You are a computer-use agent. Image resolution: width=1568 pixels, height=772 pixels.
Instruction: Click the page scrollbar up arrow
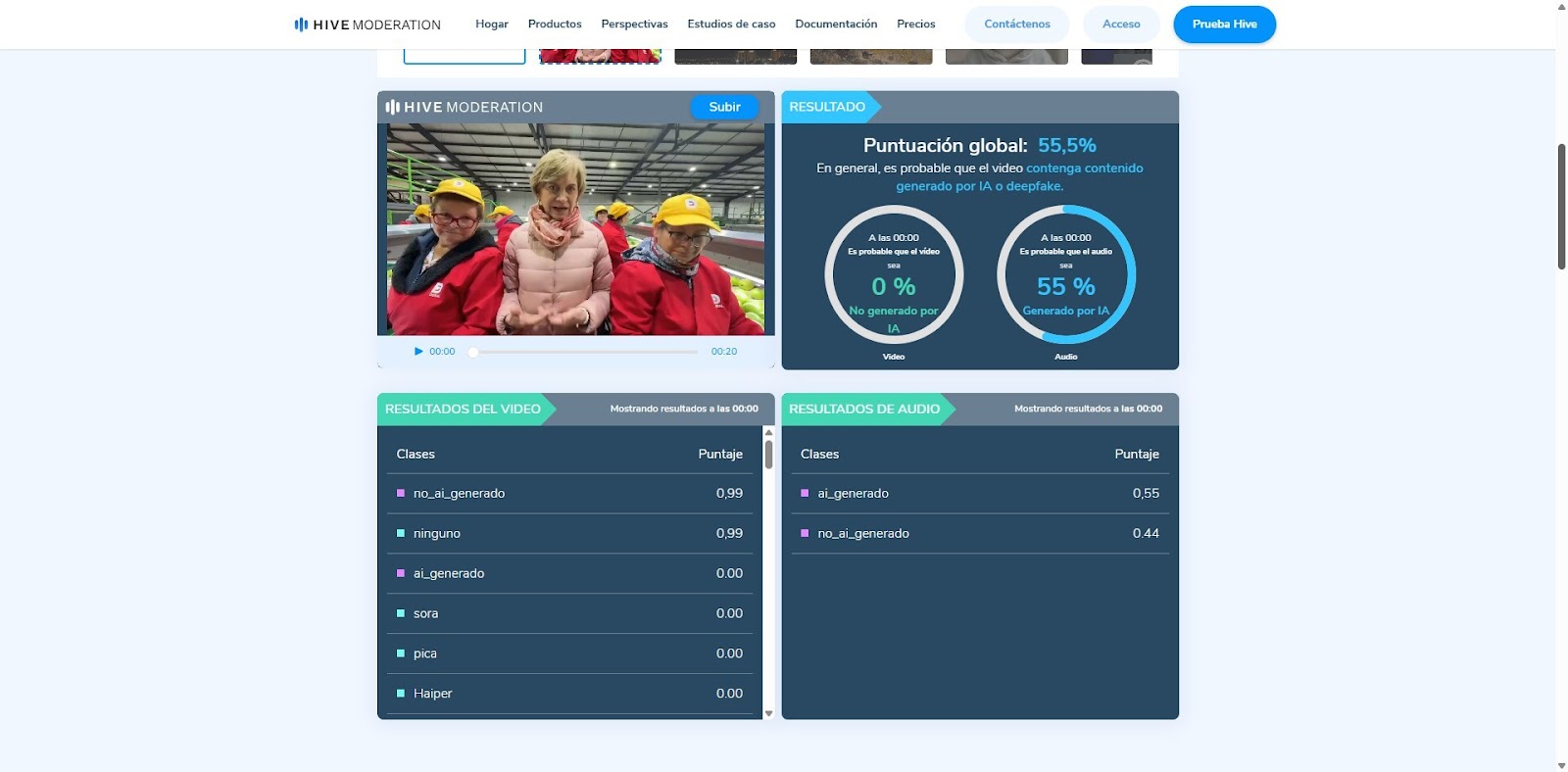(x=1561, y=7)
